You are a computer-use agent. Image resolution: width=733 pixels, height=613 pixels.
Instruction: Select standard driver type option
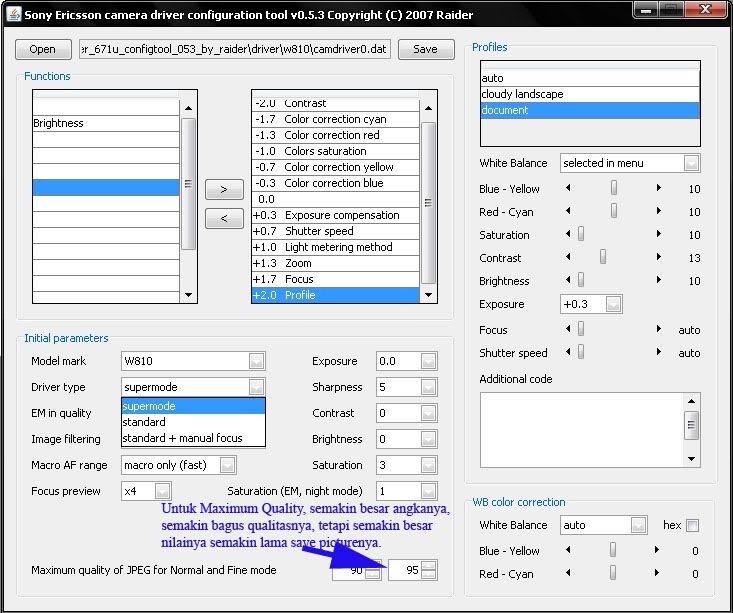193,422
